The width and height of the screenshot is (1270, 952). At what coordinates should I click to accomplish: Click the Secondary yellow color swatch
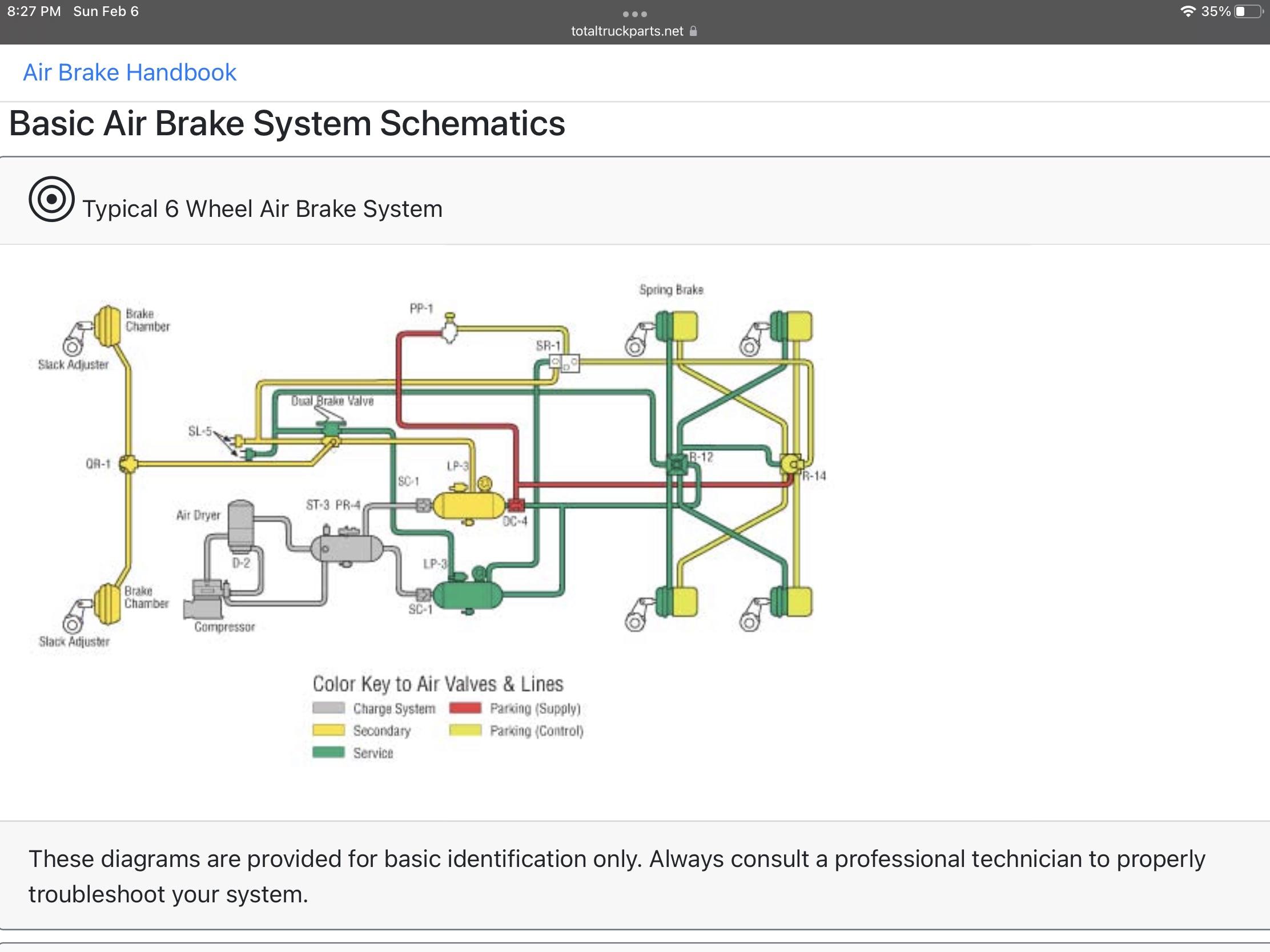328,731
